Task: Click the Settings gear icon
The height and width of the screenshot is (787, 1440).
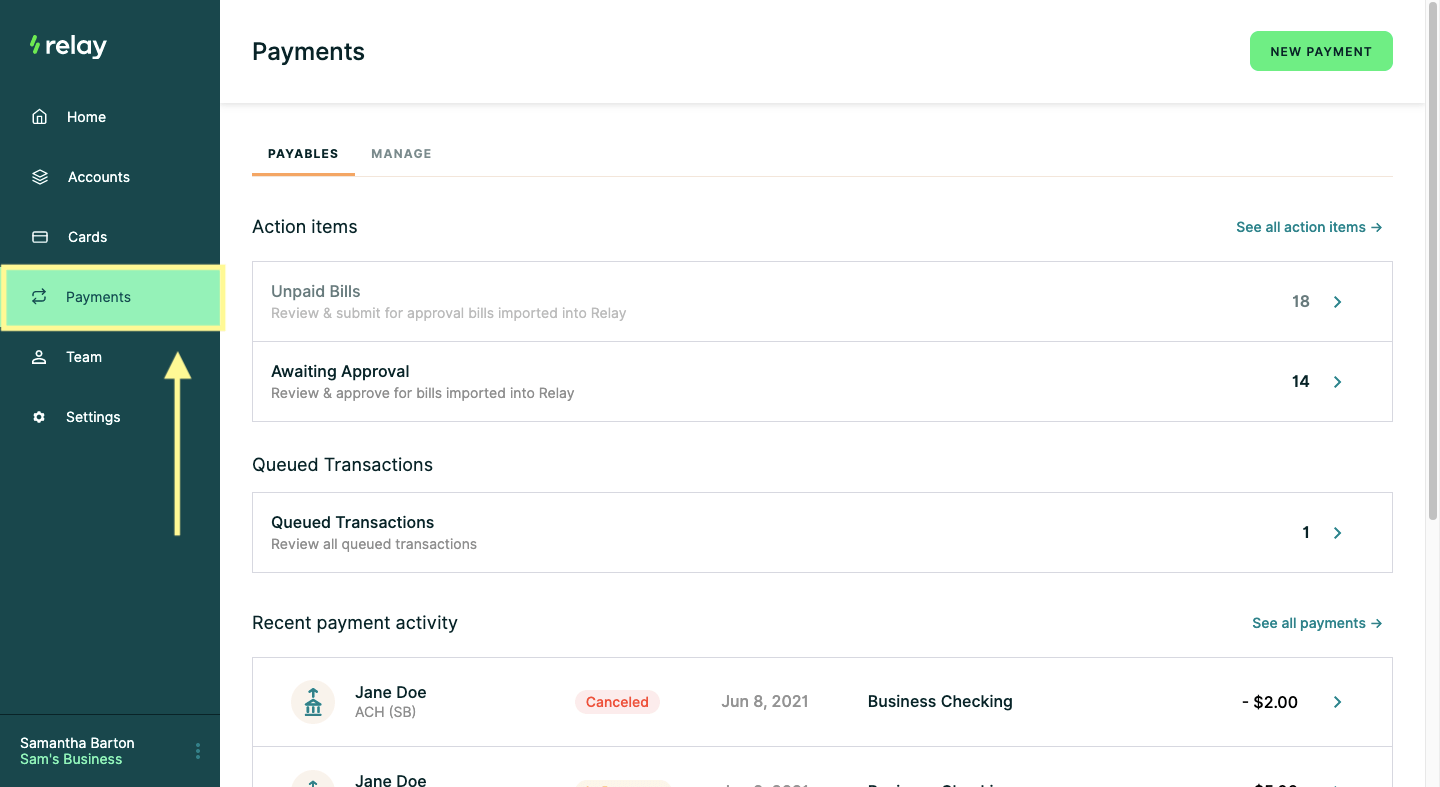Action: 39,416
